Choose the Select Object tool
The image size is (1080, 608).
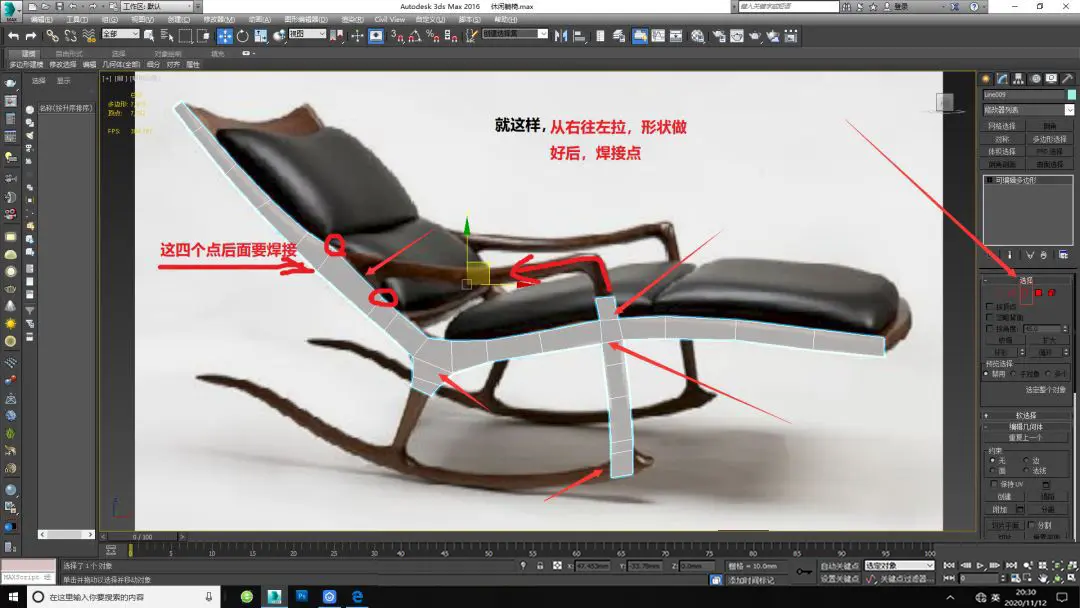pyautogui.click(x=149, y=36)
